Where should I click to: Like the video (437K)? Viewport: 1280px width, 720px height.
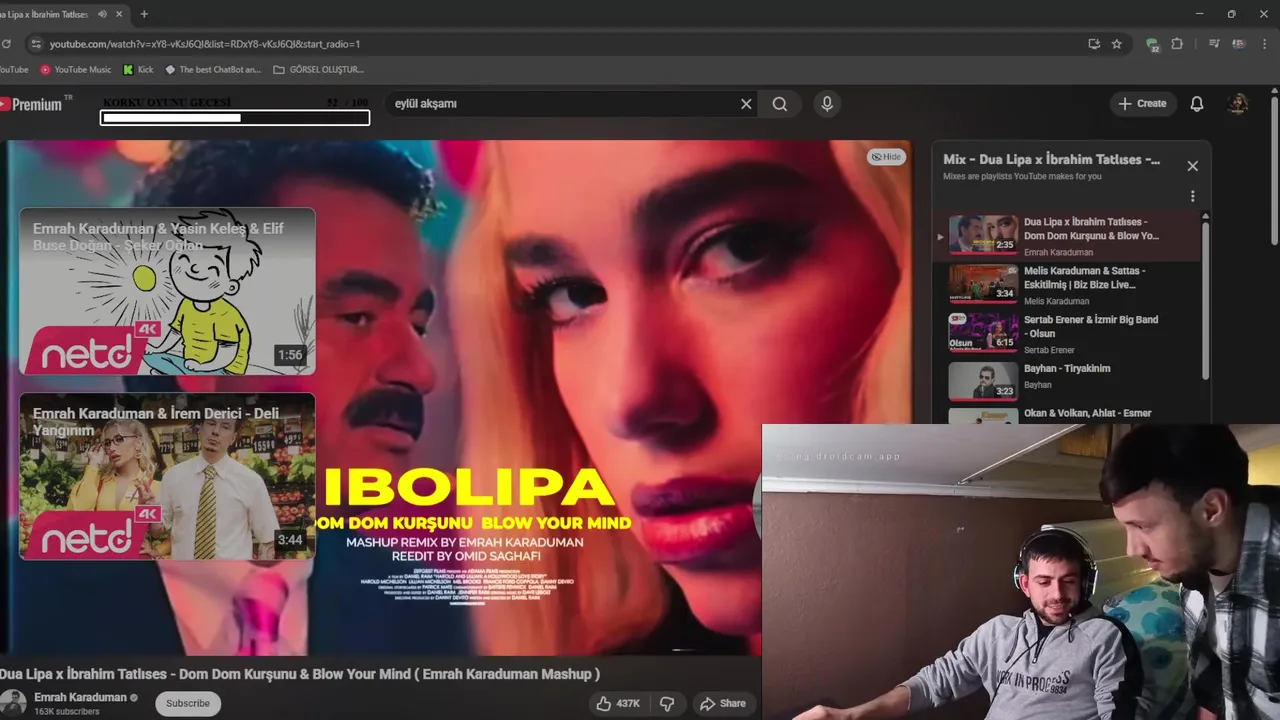(x=618, y=704)
